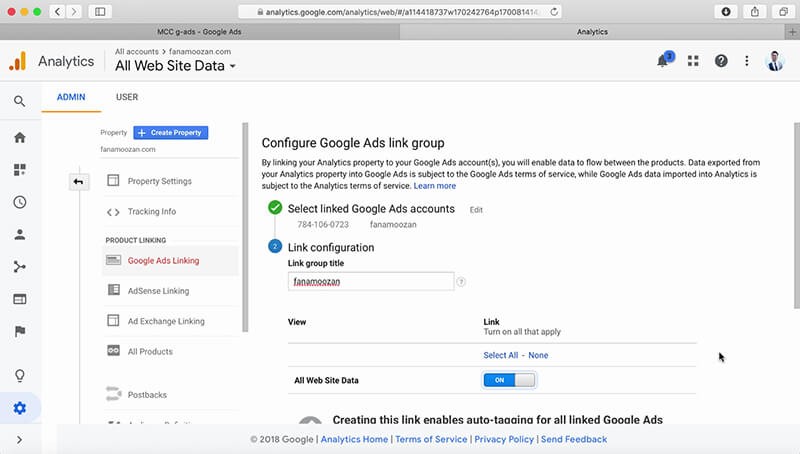Click the AdSense Linking icon
The image size is (800, 454).
(113, 290)
